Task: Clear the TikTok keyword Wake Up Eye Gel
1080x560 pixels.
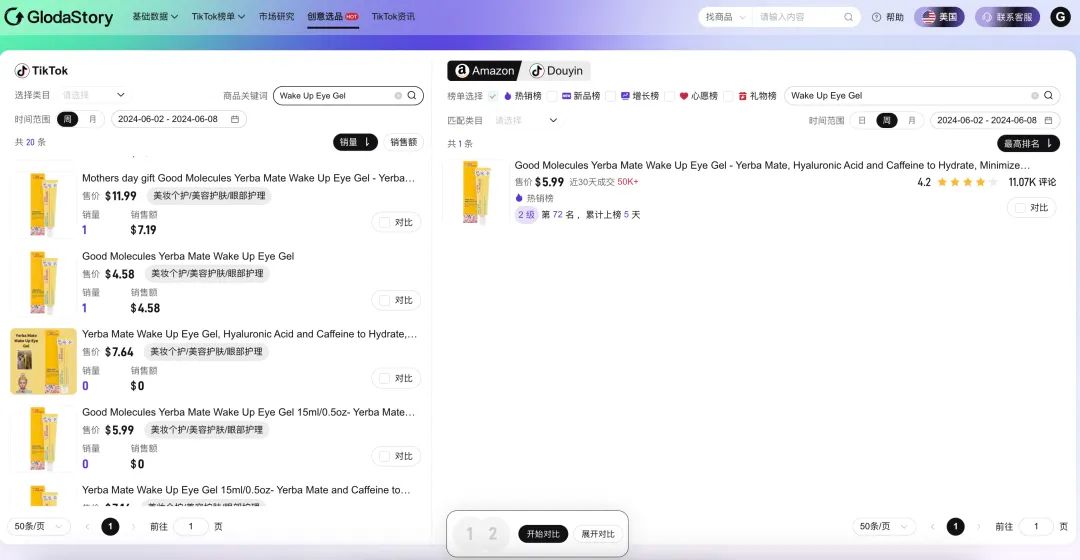Action: pos(398,96)
